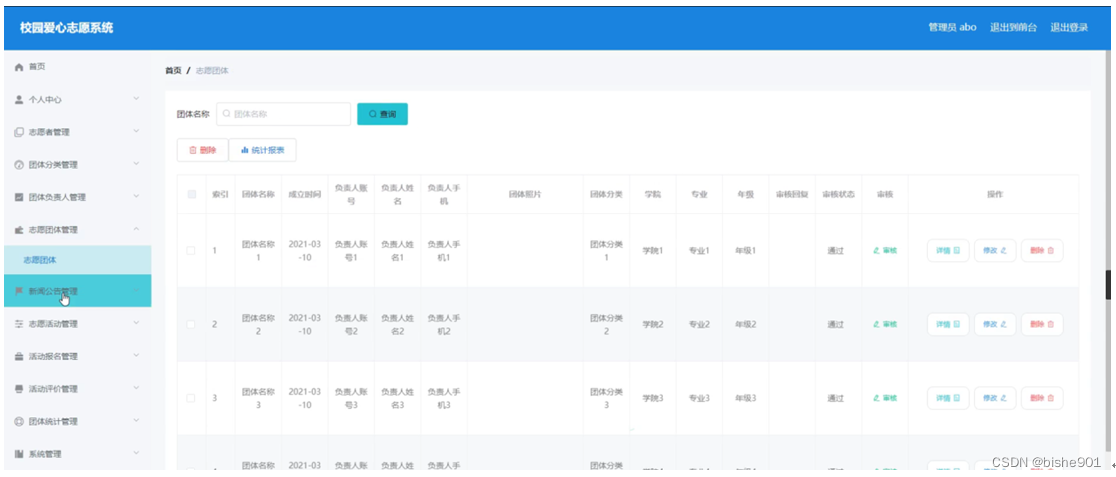The height and width of the screenshot is (477, 1116).
Task: Click 审核 link in row 3
Action: 885,398
